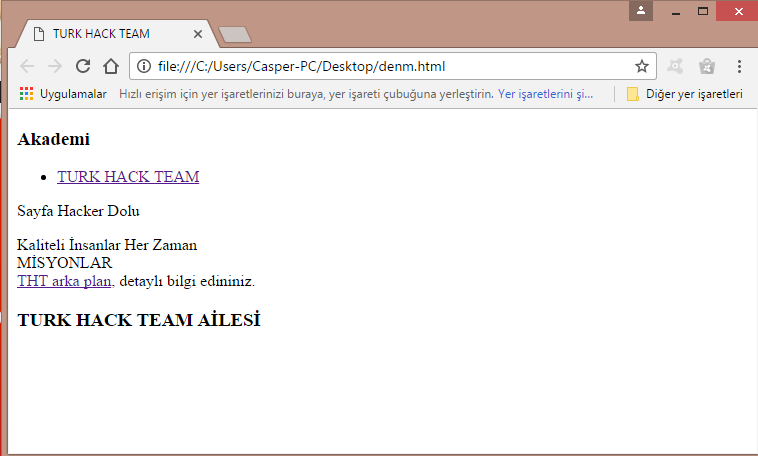Reload the page with the refresh icon
This screenshot has width=758, height=456.
(x=83, y=66)
